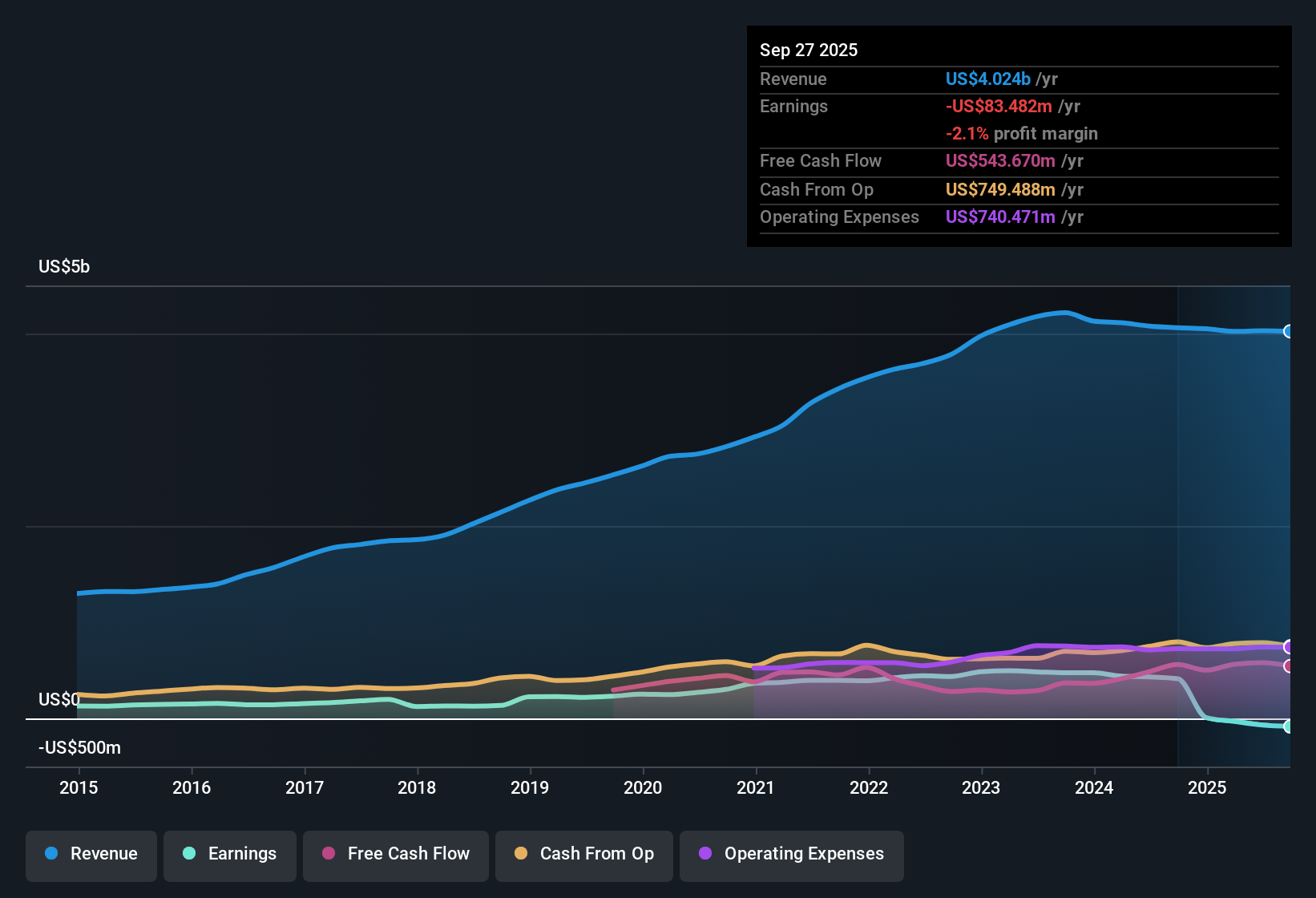This screenshot has width=1316, height=898.
Task: Click the US$5b gridline label
Action: [63, 266]
